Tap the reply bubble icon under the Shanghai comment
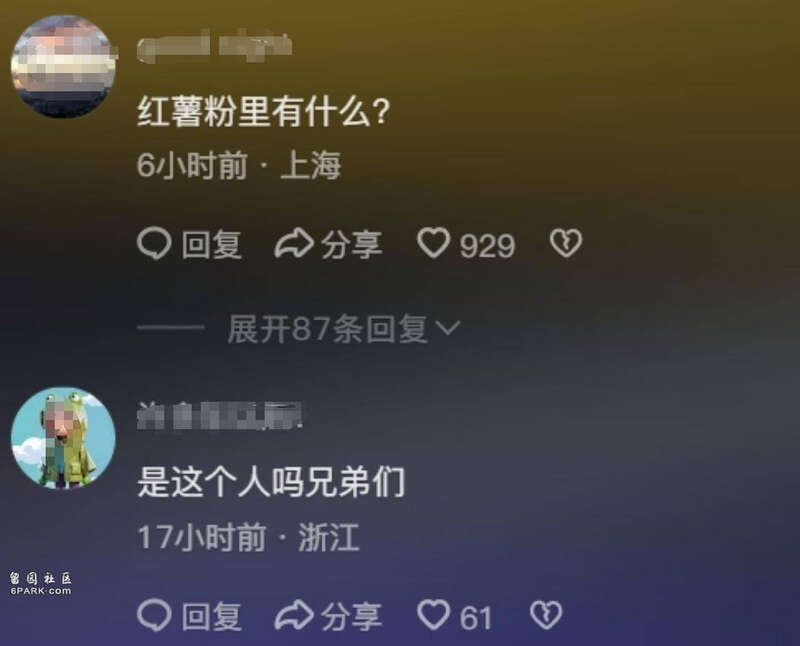Screen dimensions: 800x646 pos(154,243)
